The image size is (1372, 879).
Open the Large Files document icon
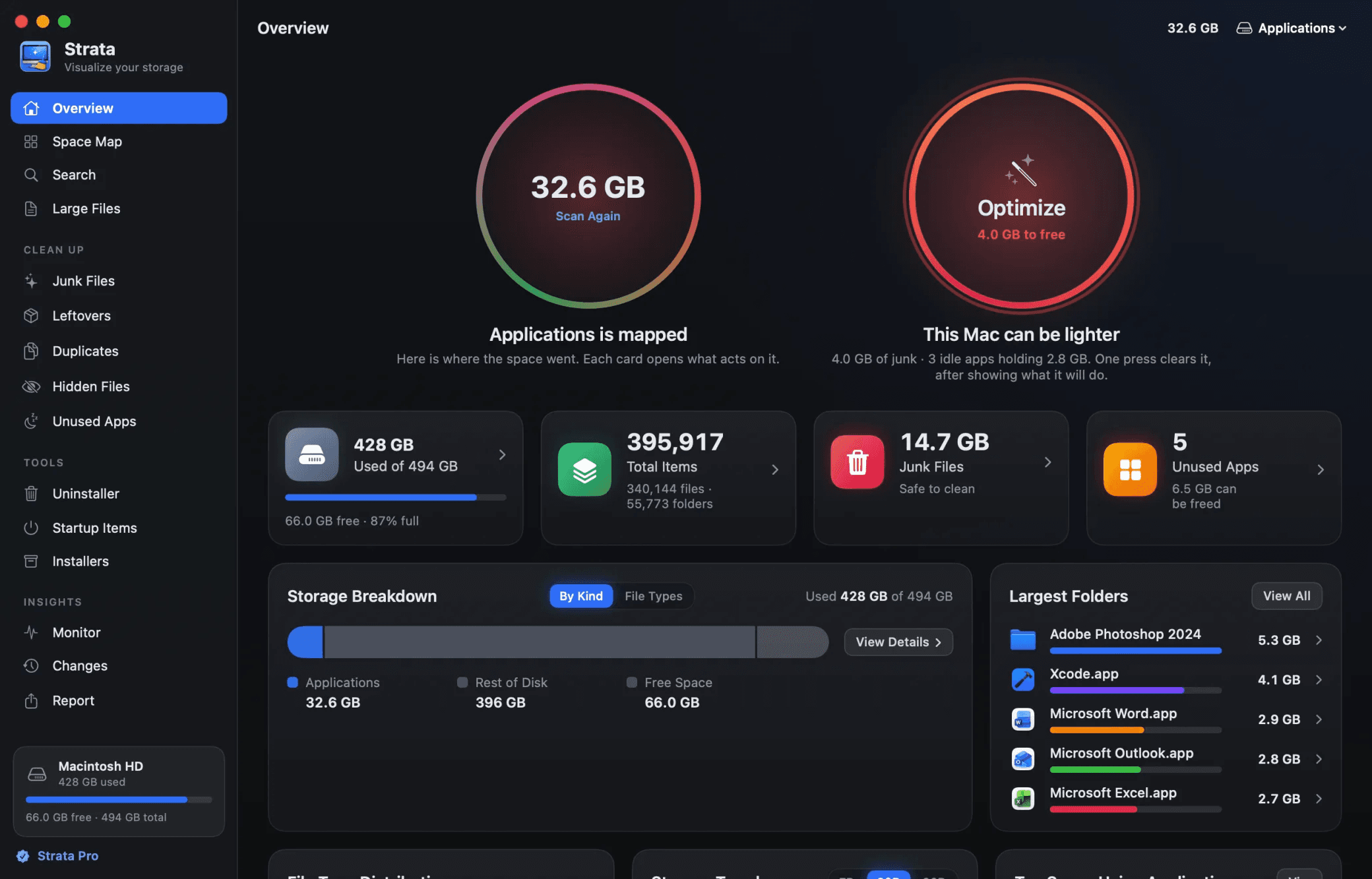point(31,208)
